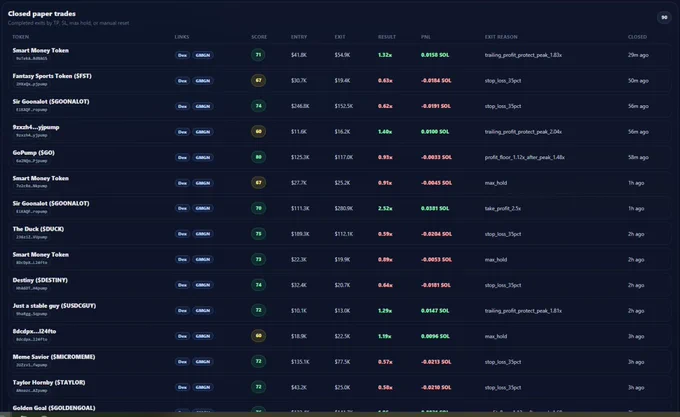Click the RESULT column header
Image resolution: width=680 pixels, height=417 pixels.
click(386, 37)
